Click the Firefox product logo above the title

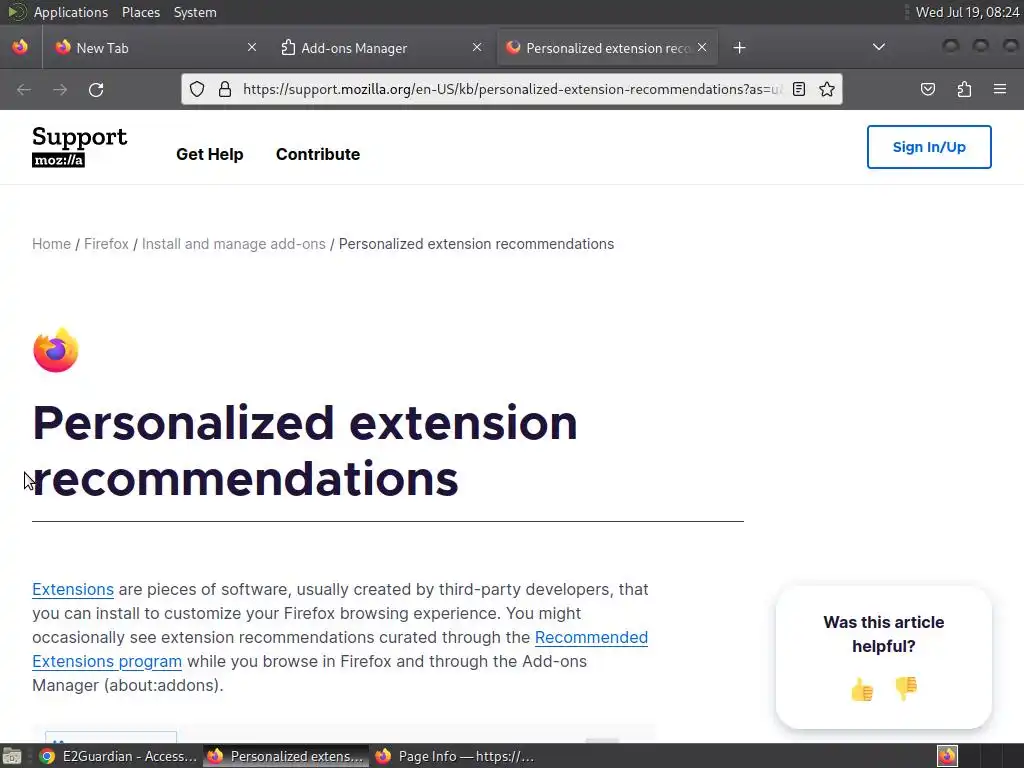pyautogui.click(x=56, y=350)
